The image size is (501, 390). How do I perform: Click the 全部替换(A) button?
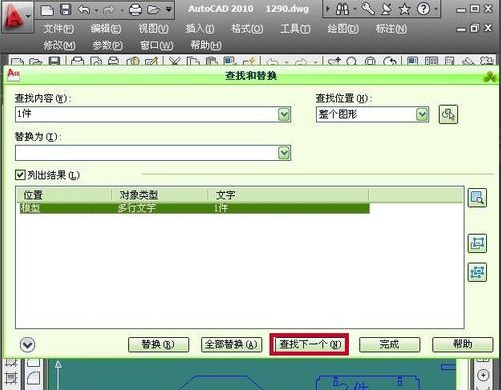[231, 344]
